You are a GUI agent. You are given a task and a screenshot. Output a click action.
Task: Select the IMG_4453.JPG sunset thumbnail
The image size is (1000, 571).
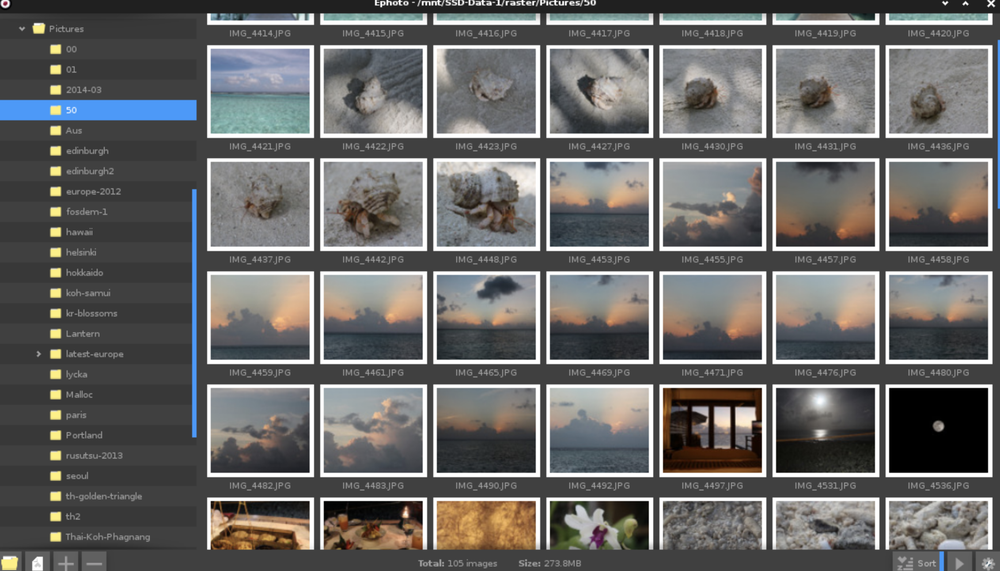[599, 204]
